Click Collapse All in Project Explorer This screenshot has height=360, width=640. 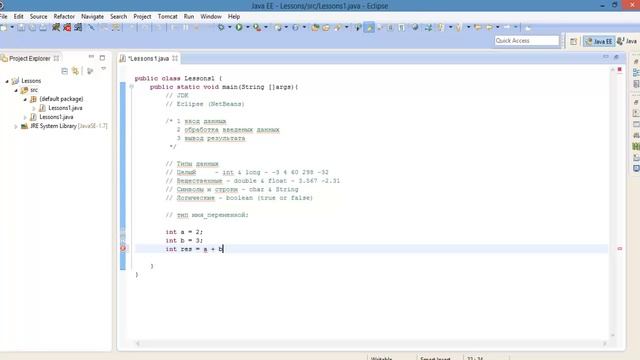pos(64,71)
